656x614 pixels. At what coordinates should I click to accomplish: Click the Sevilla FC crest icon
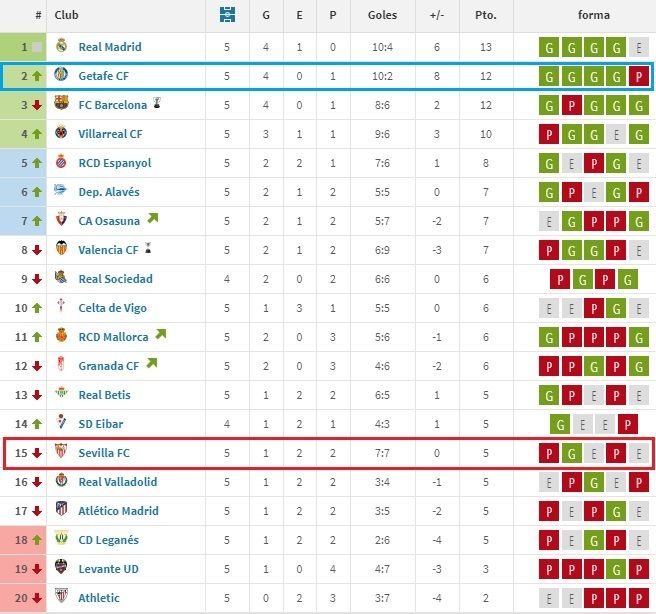tap(61, 453)
